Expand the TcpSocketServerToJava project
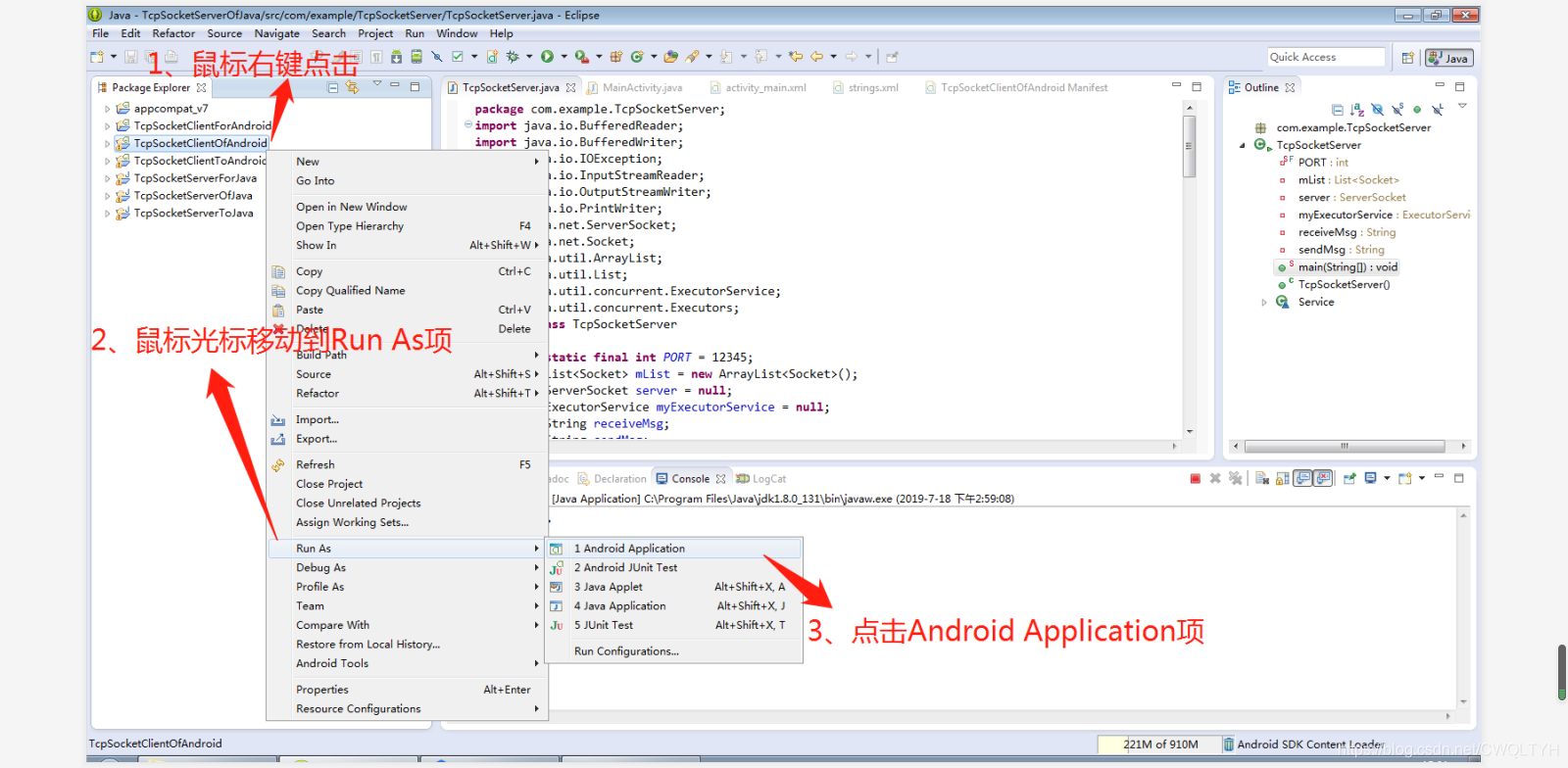 click(x=108, y=214)
